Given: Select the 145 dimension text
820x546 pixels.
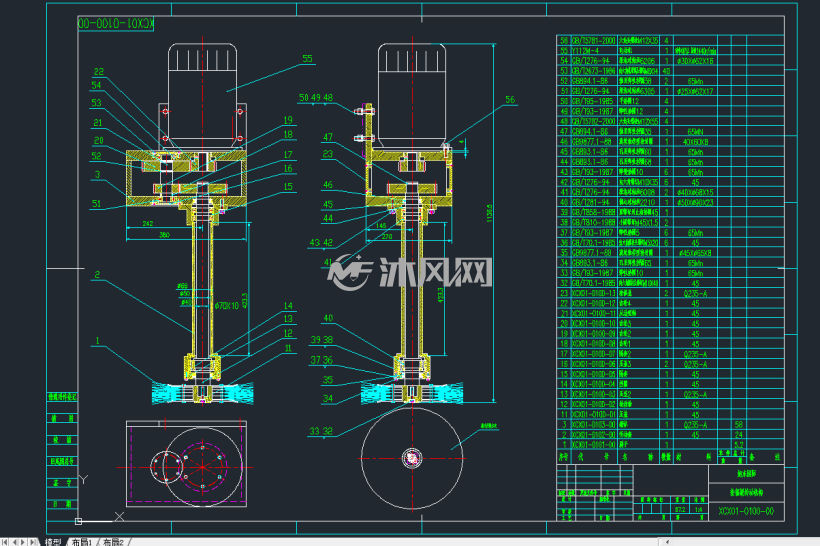Looking at the screenshot, I should tap(381, 225).
